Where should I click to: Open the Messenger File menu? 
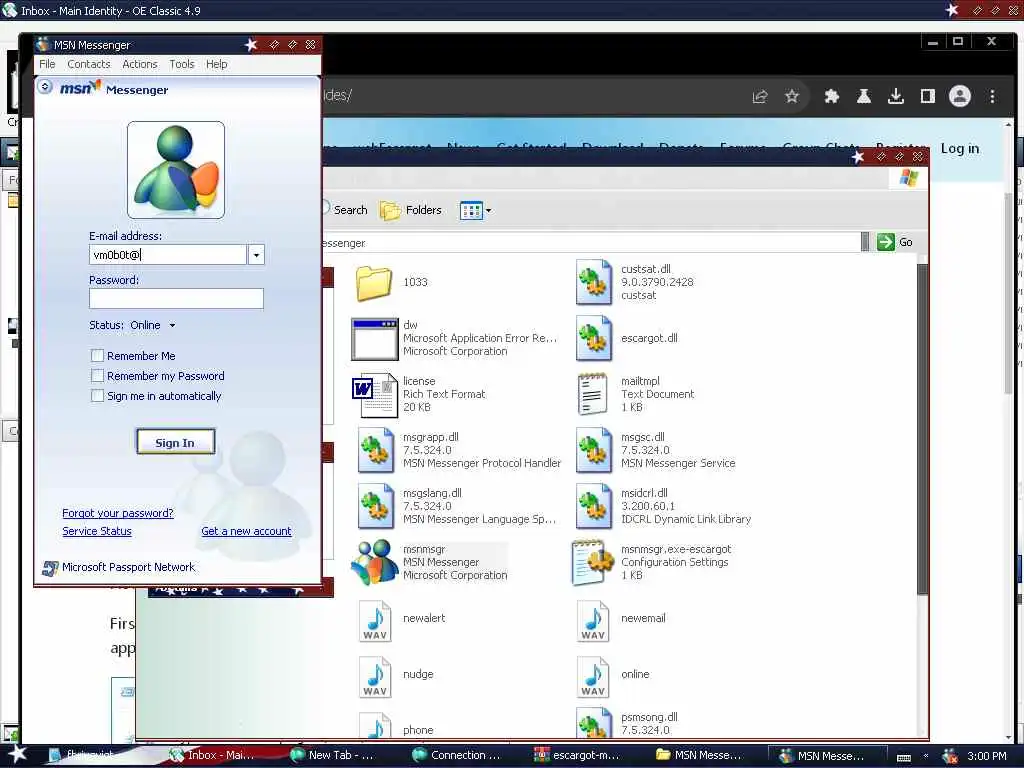[47, 64]
